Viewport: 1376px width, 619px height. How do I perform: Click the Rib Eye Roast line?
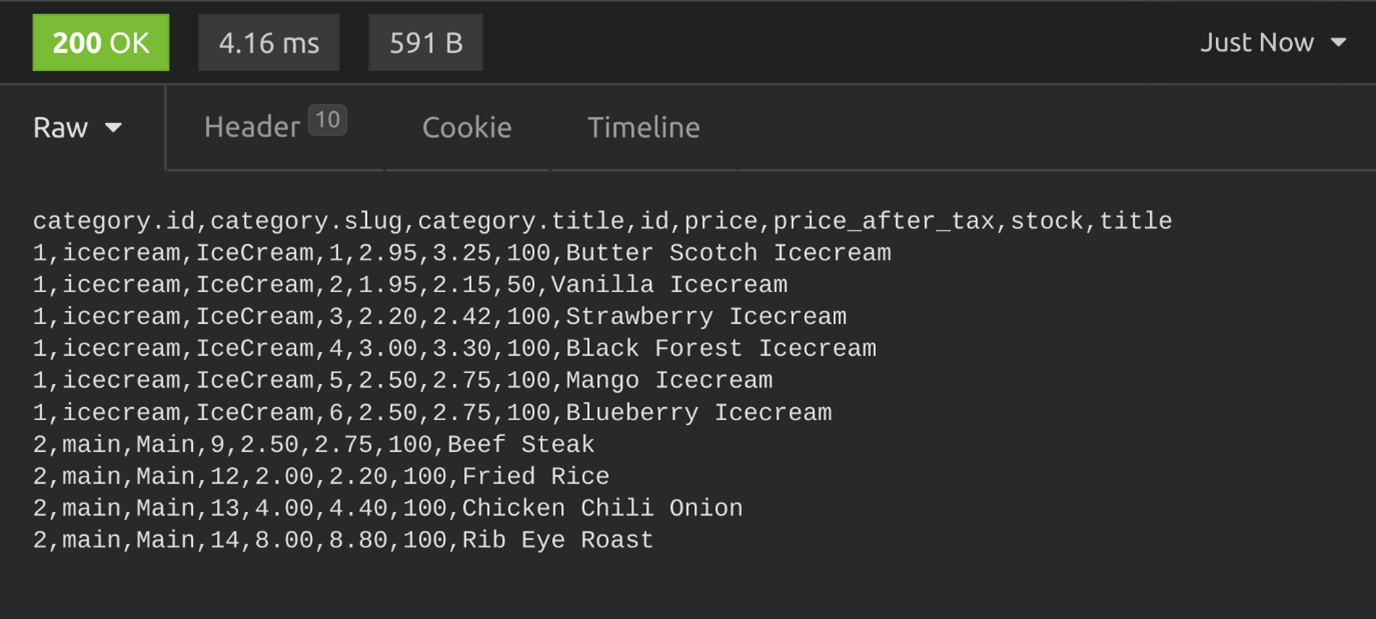(x=343, y=541)
